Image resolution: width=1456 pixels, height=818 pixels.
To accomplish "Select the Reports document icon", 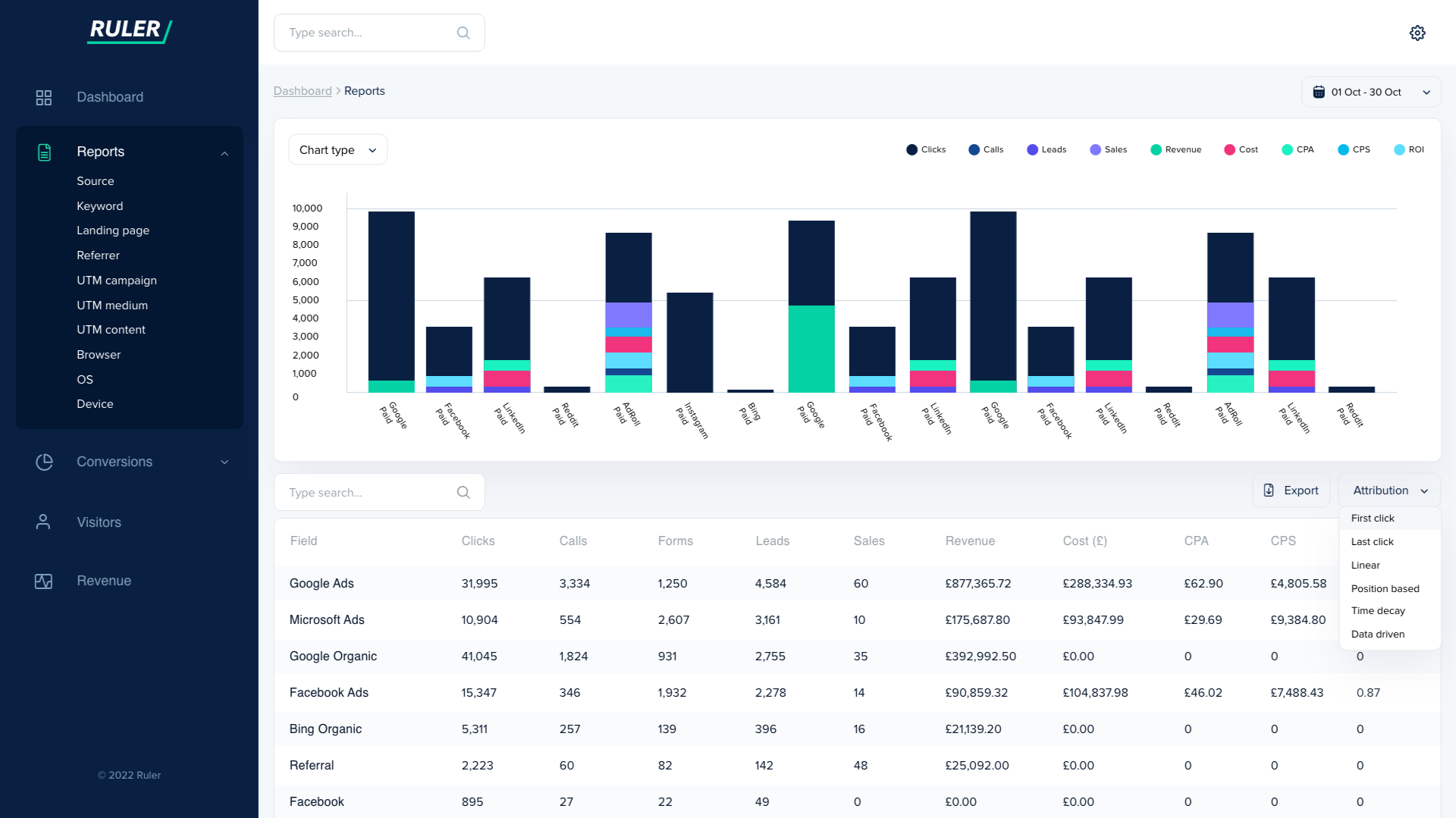I will 44,152.
